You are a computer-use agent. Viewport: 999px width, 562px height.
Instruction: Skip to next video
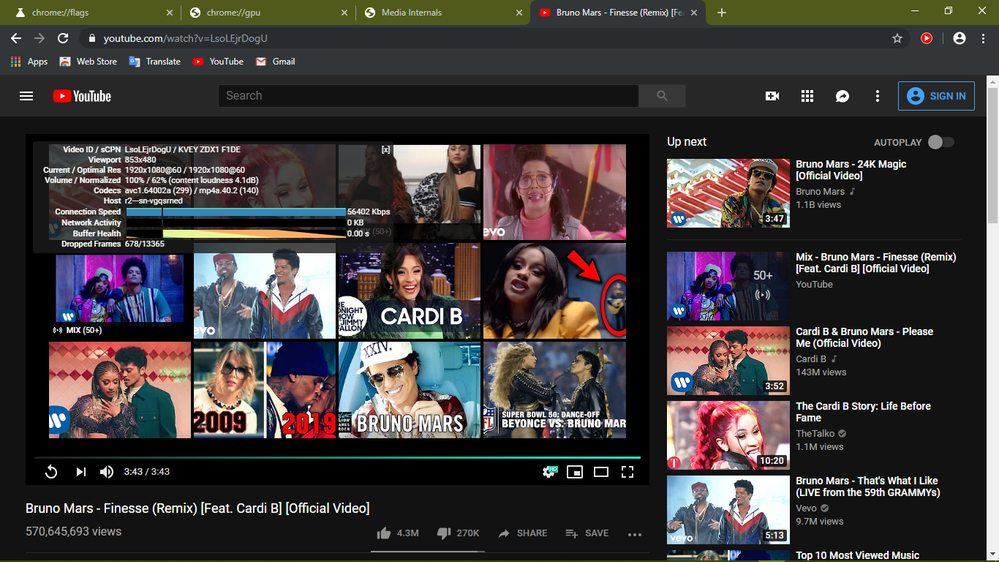pyautogui.click(x=81, y=472)
